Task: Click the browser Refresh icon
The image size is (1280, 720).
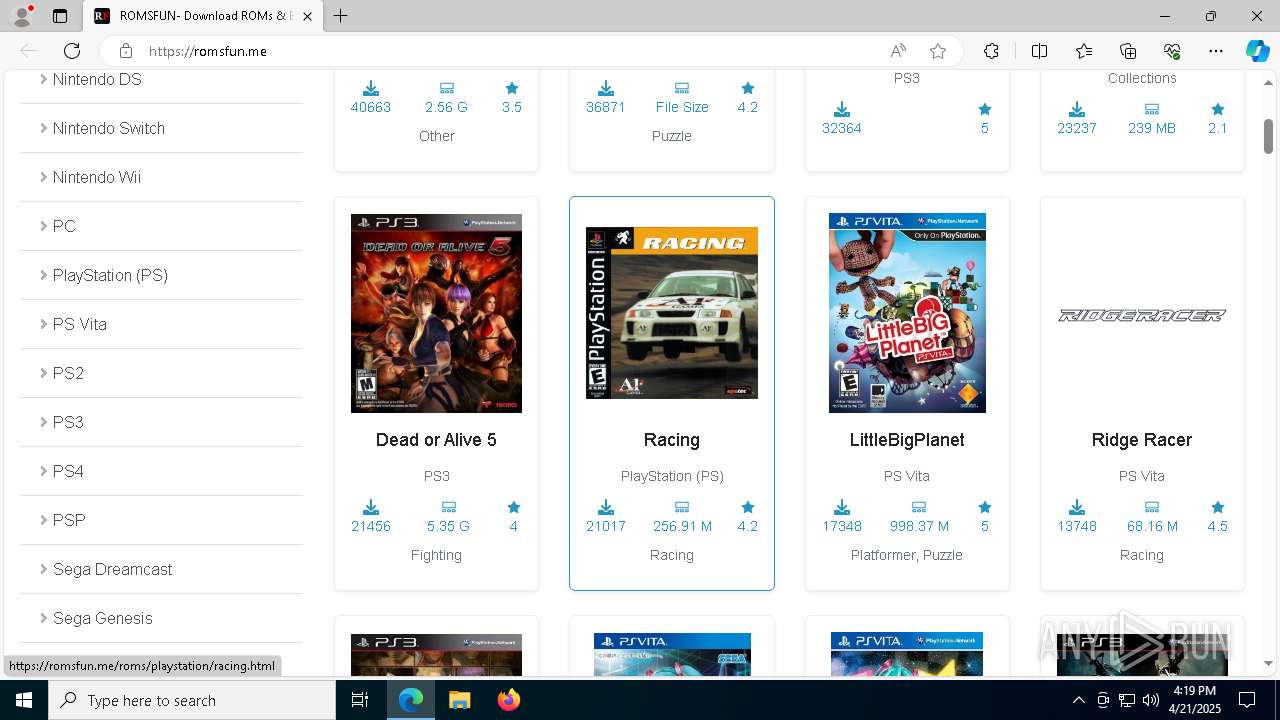Action: [72, 51]
